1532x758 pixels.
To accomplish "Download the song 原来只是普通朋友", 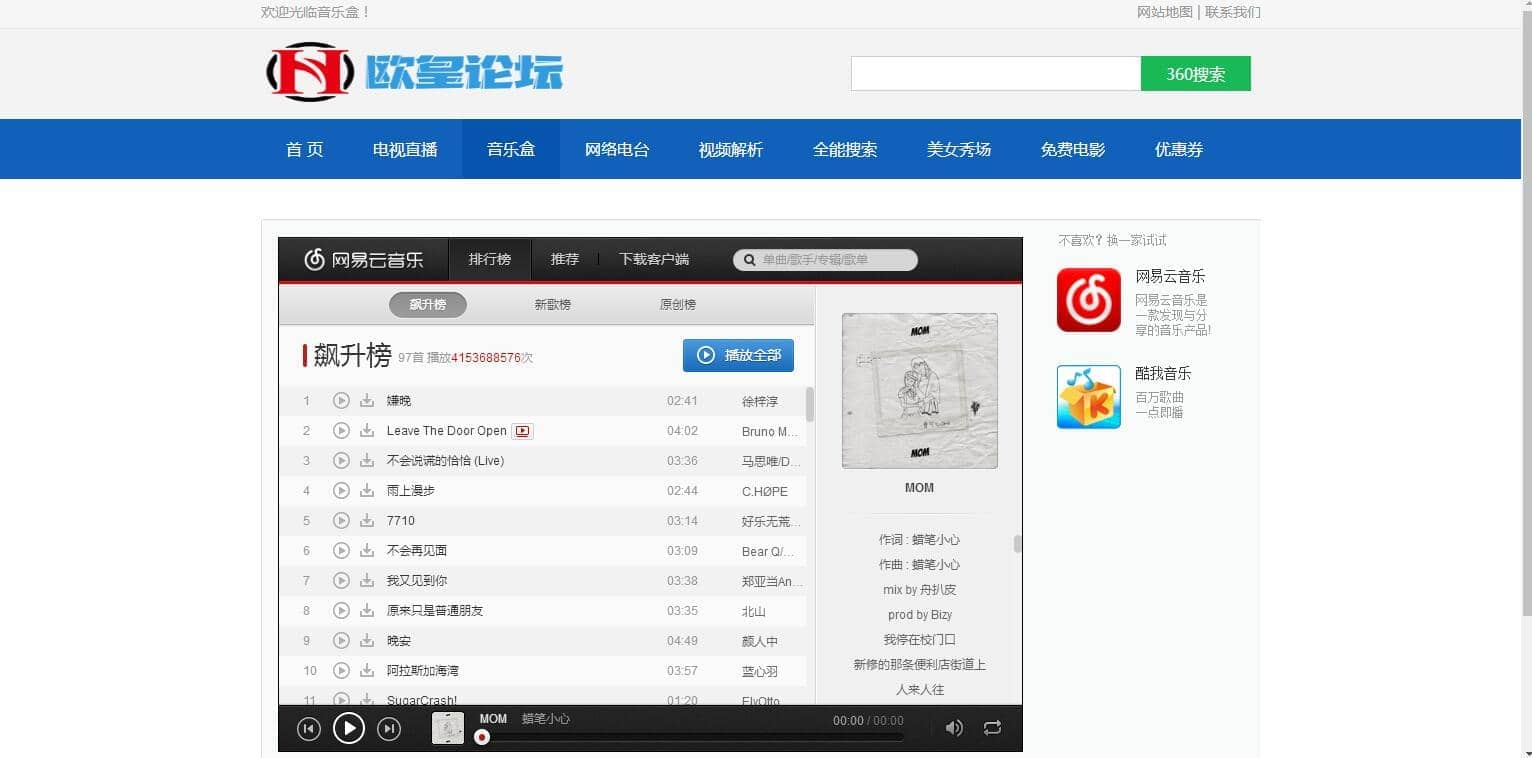I will (367, 611).
